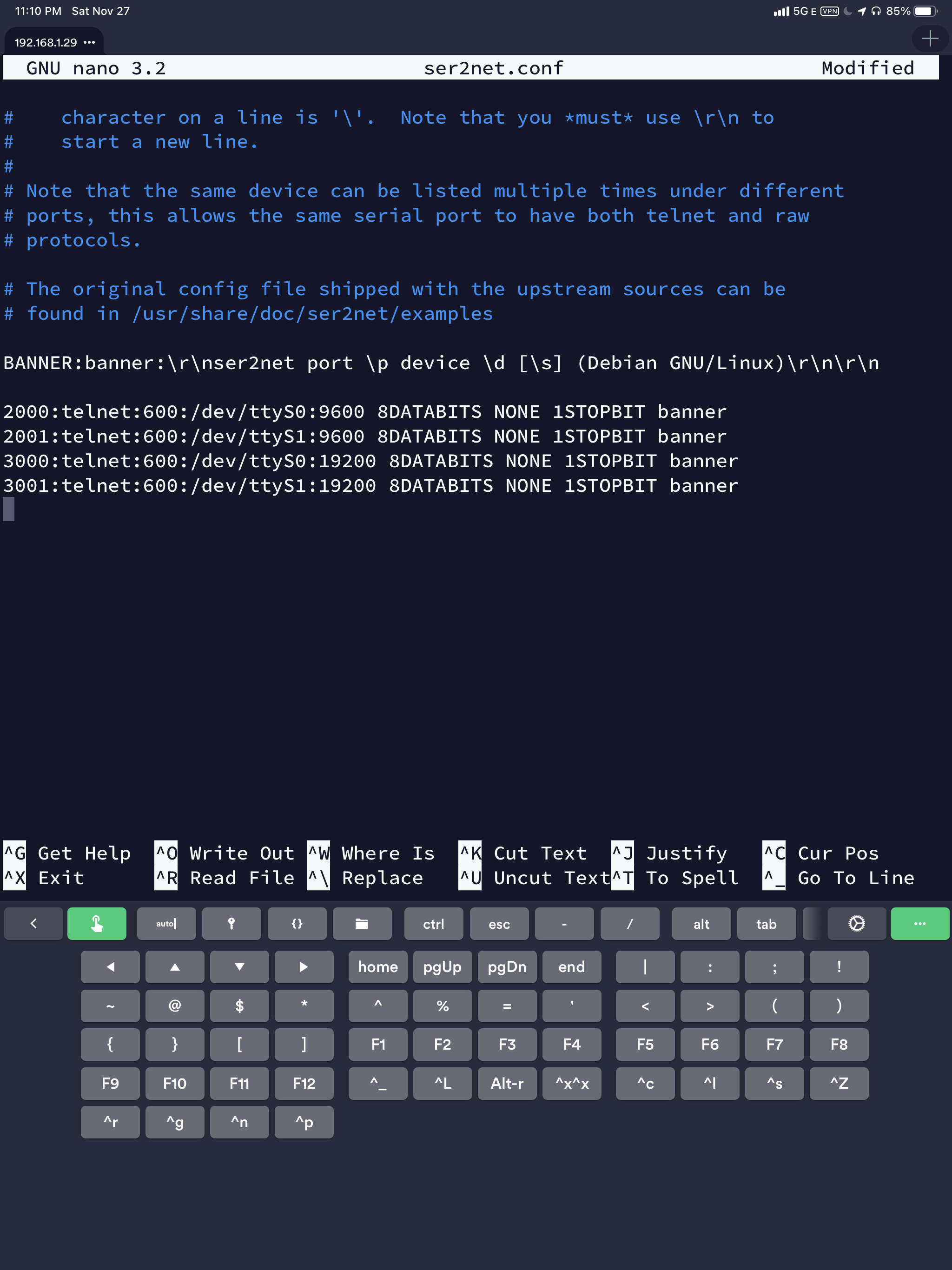Open the autocomplete keyboard option

[166, 923]
